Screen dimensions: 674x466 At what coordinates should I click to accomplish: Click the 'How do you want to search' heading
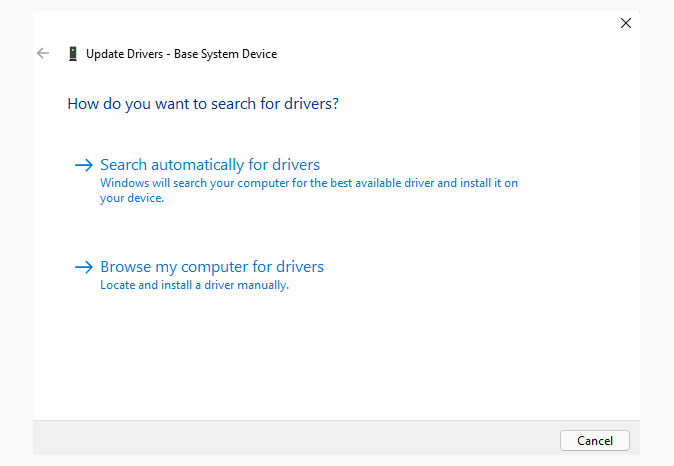coord(202,103)
